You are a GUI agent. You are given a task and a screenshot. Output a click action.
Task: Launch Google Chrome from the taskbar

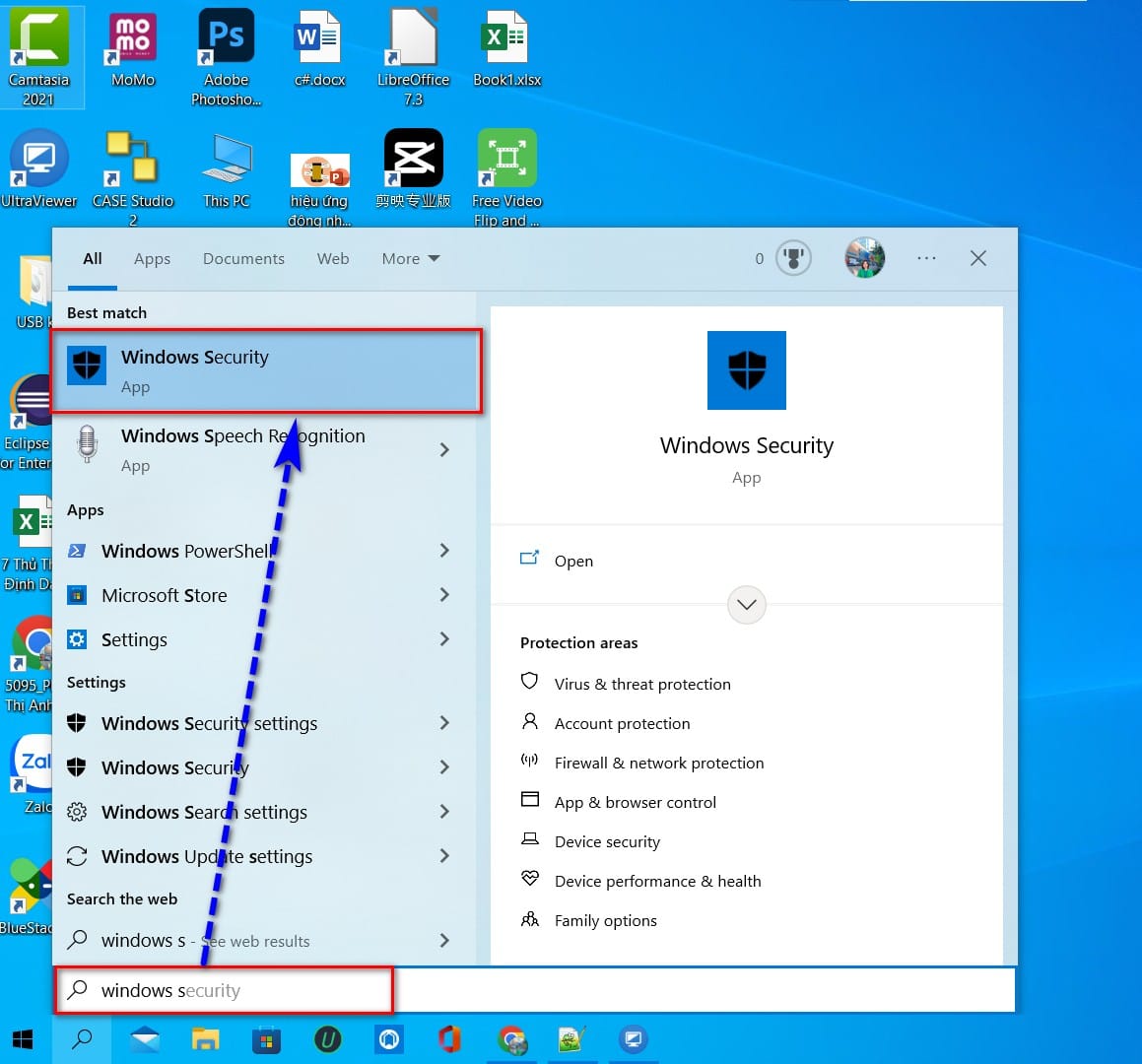[x=511, y=1039]
